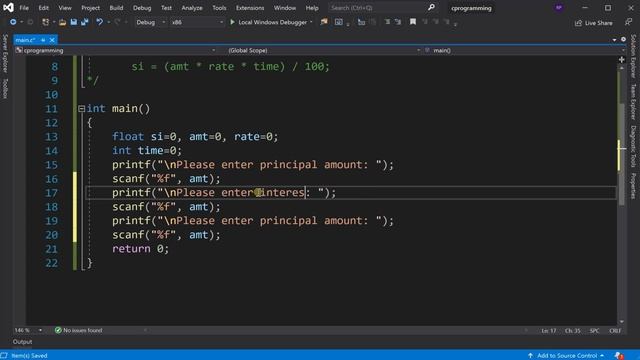Screen dimensions: 640x360
Task: Click the search magnifier icon
Action: coord(431,7)
